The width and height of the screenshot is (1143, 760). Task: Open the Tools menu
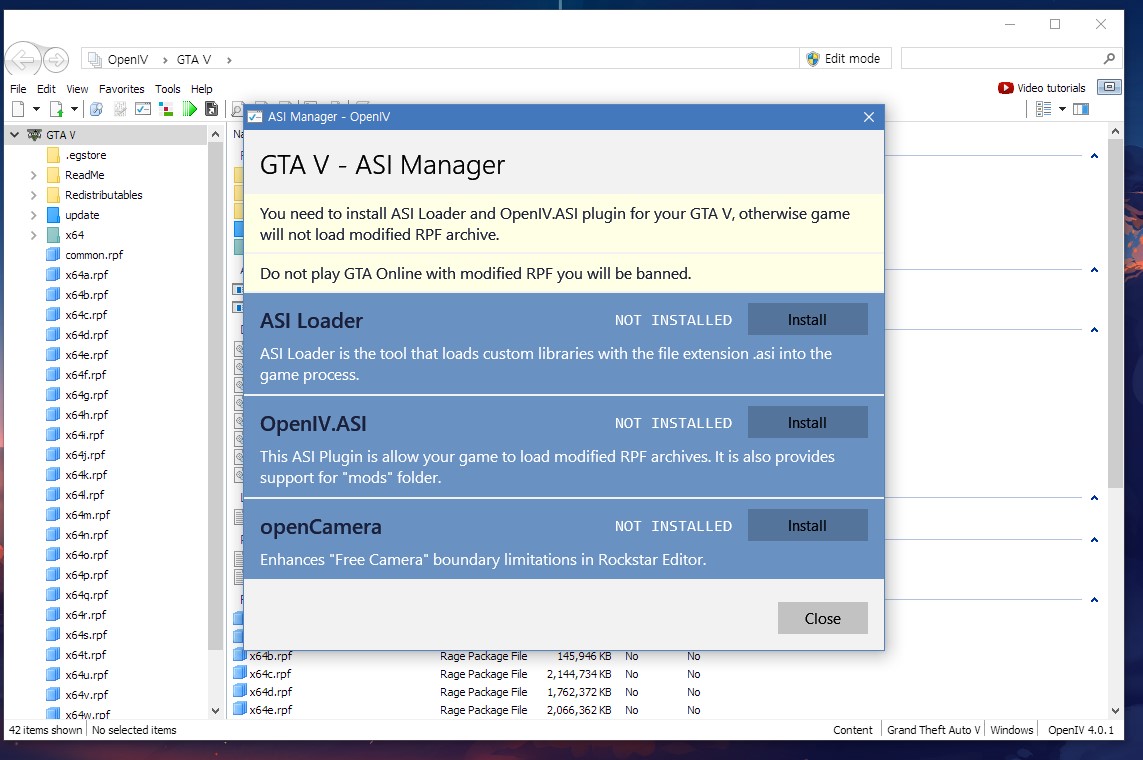click(168, 89)
